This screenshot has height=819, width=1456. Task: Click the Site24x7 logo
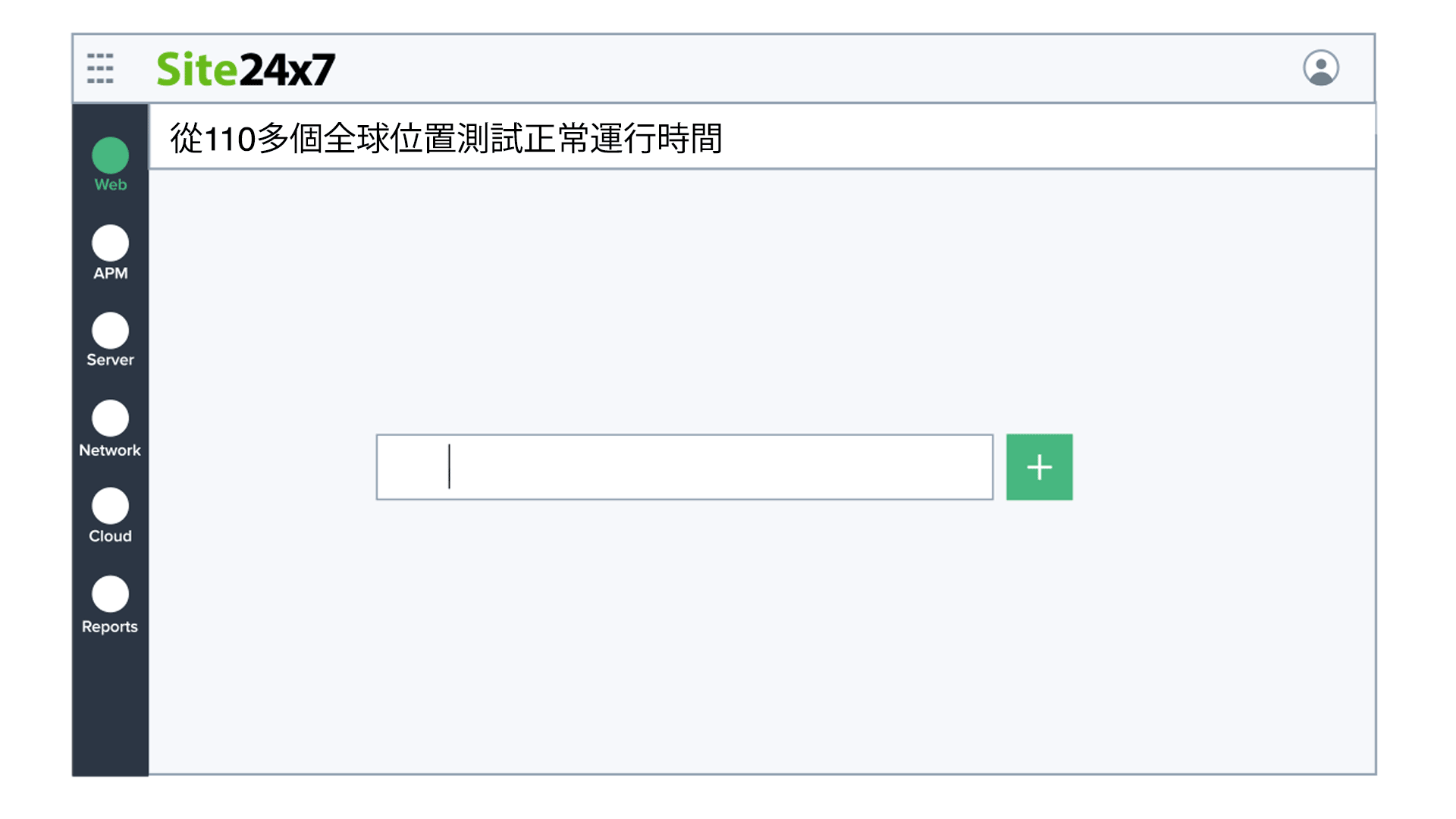click(x=246, y=69)
